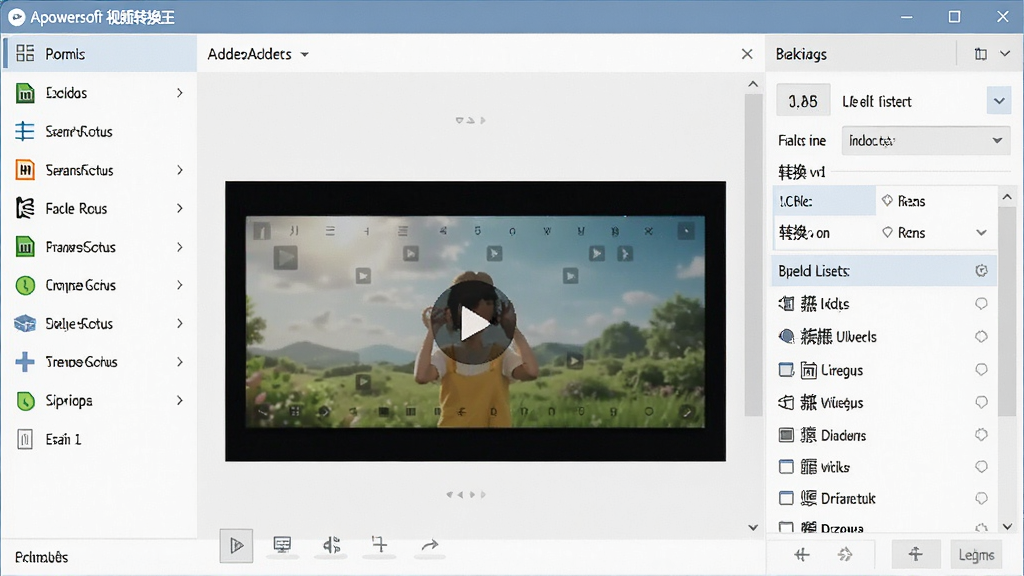Image resolution: width=1024 pixels, height=576 pixels.
Task: Toggle the Liregus row circle
Action: click(981, 370)
